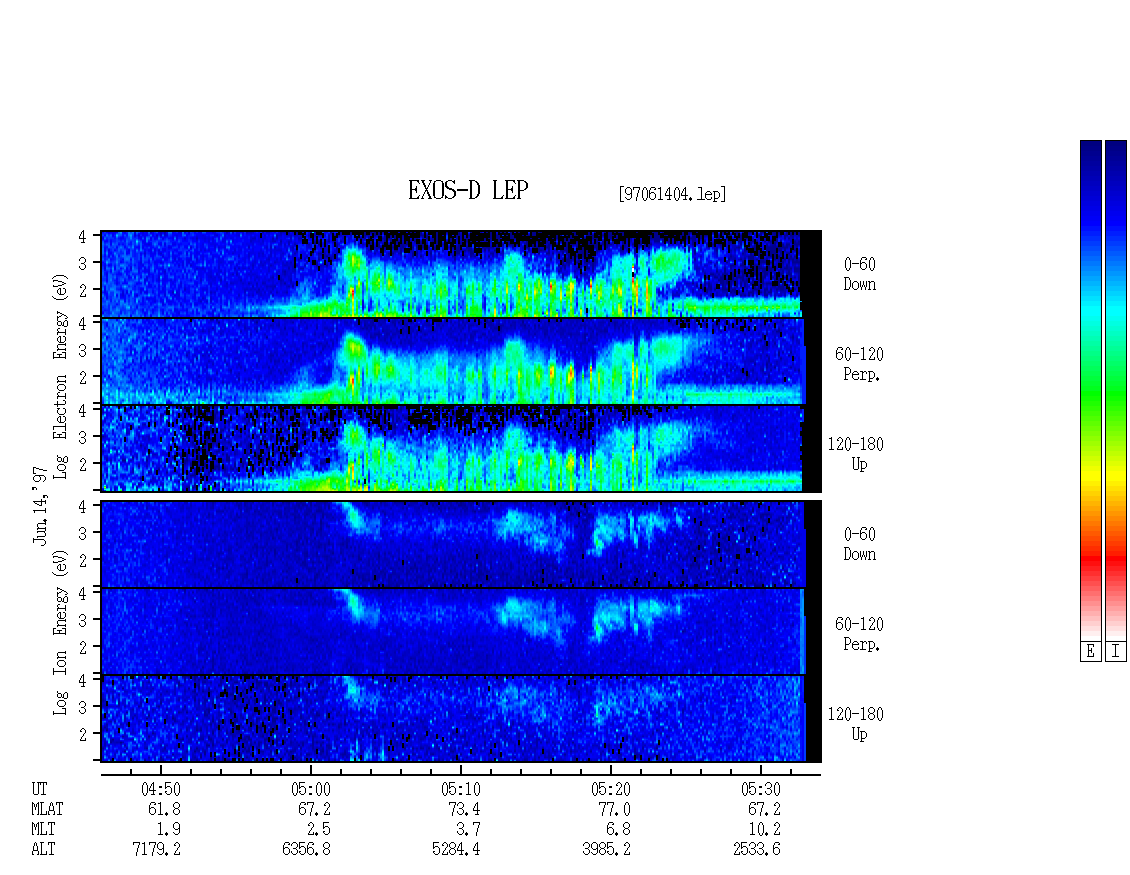The image size is (1130, 875).
Task: Click the date label "Jun.14,'97"
Action: pyautogui.click(x=40, y=506)
